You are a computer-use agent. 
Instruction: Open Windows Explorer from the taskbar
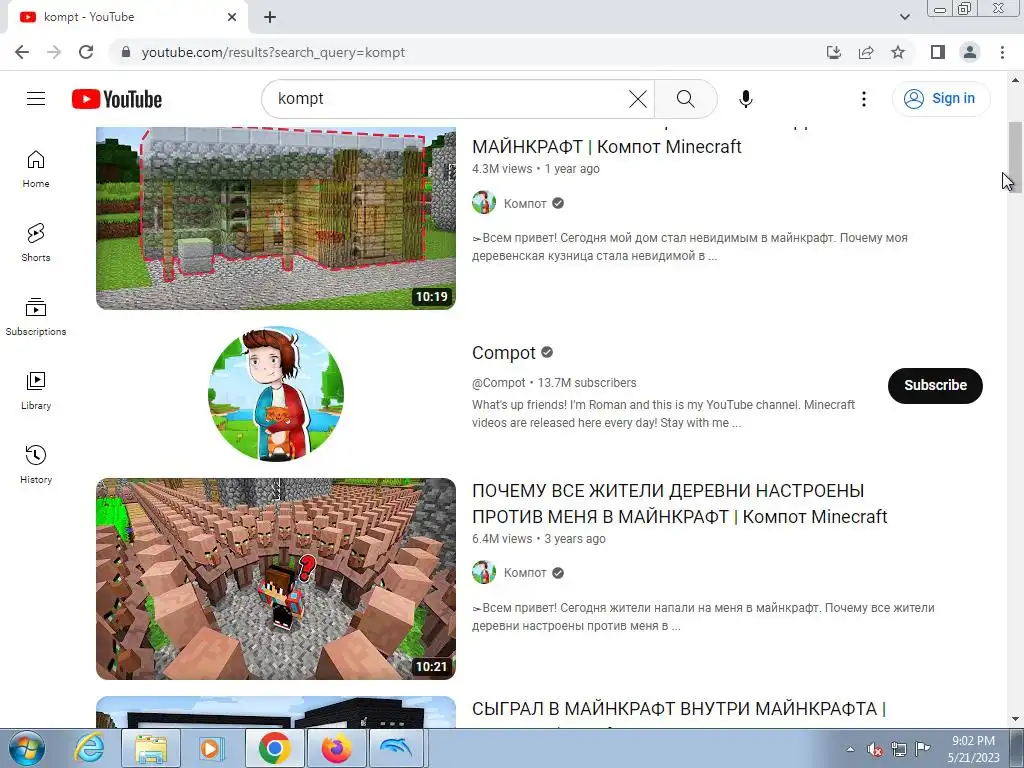(x=151, y=748)
